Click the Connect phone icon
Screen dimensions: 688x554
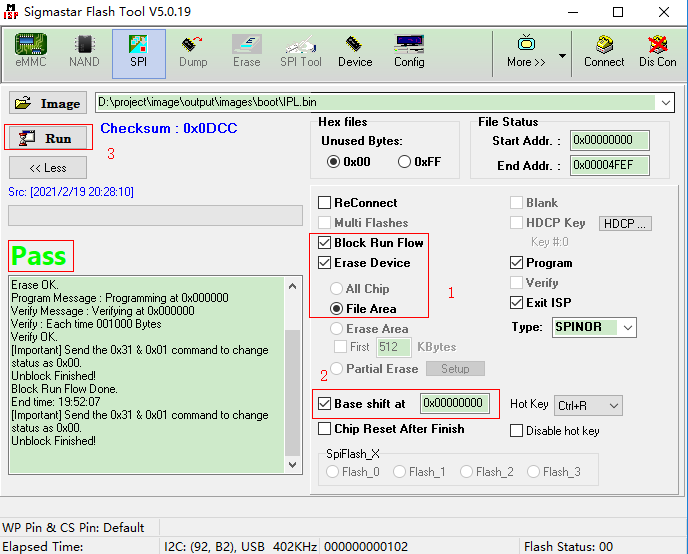click(x=604, y=51)
